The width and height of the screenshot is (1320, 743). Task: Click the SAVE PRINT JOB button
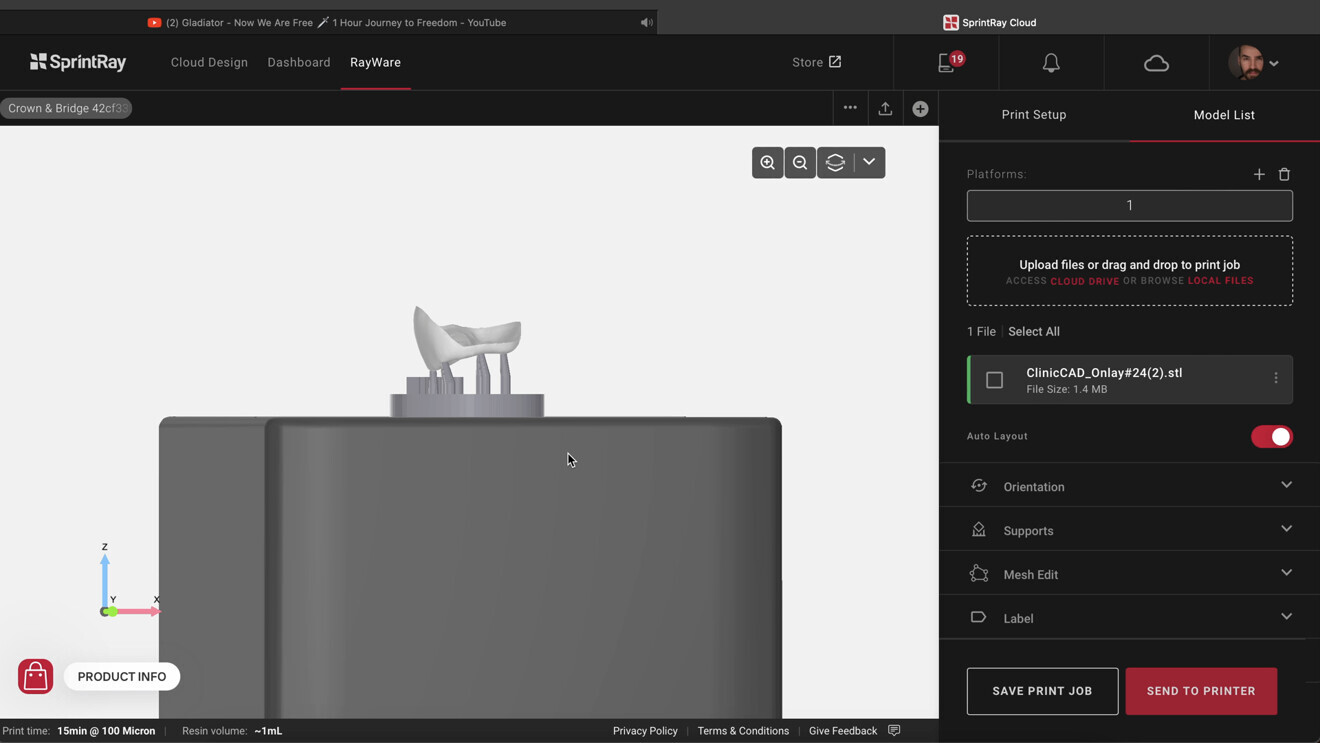click(1042, 691)
